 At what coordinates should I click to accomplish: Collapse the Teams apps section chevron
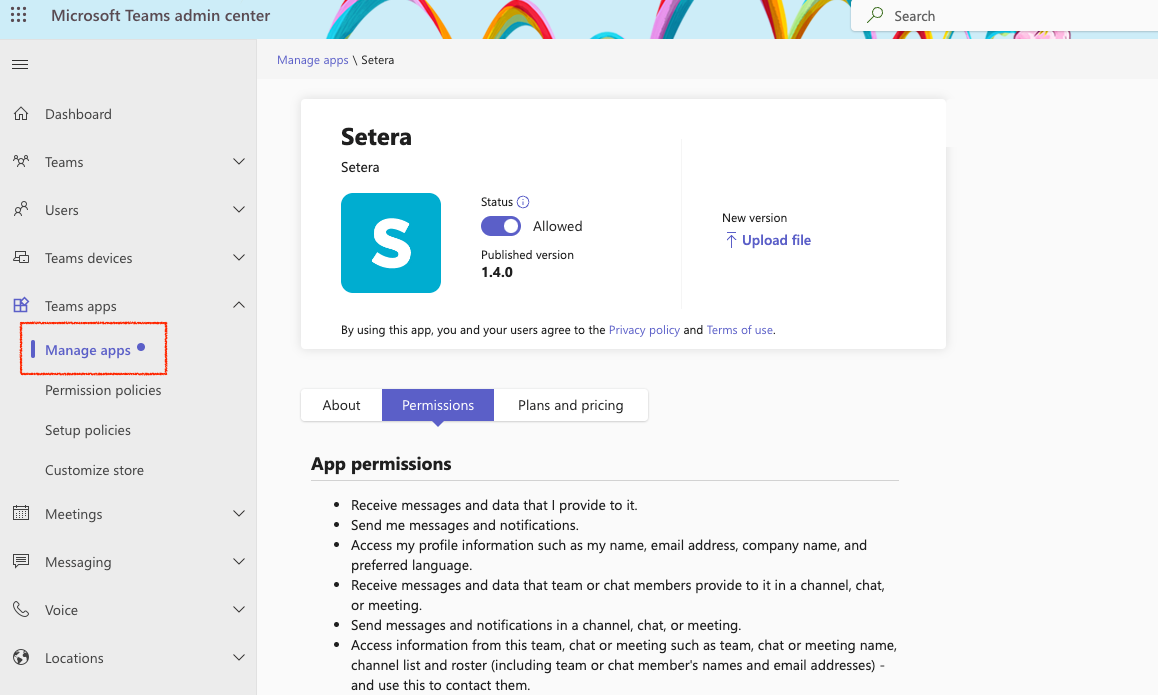(239, 306)
